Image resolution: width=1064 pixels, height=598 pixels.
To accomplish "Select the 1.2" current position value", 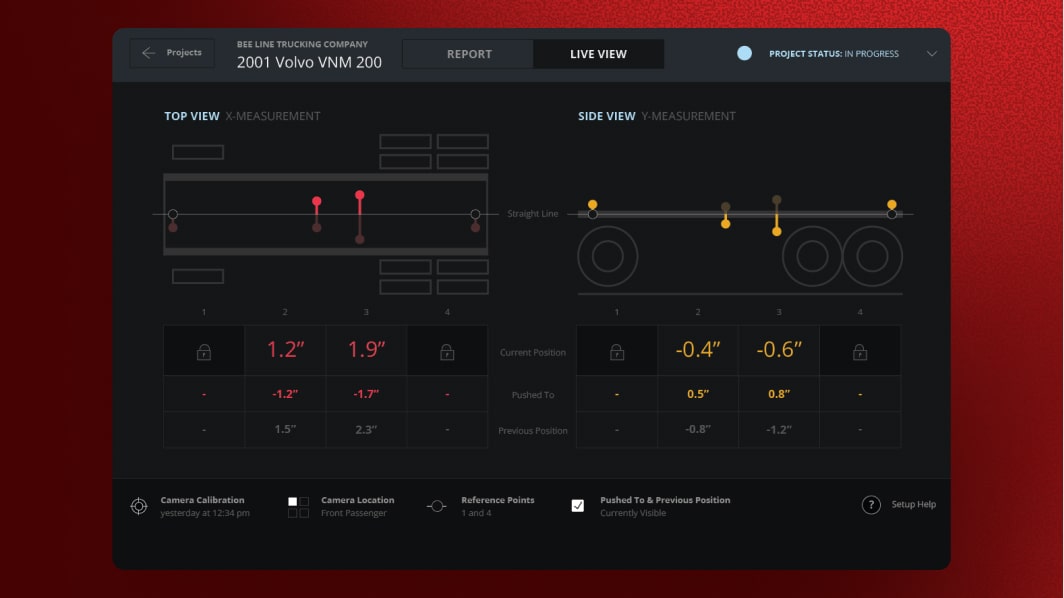I will (285, 350).
